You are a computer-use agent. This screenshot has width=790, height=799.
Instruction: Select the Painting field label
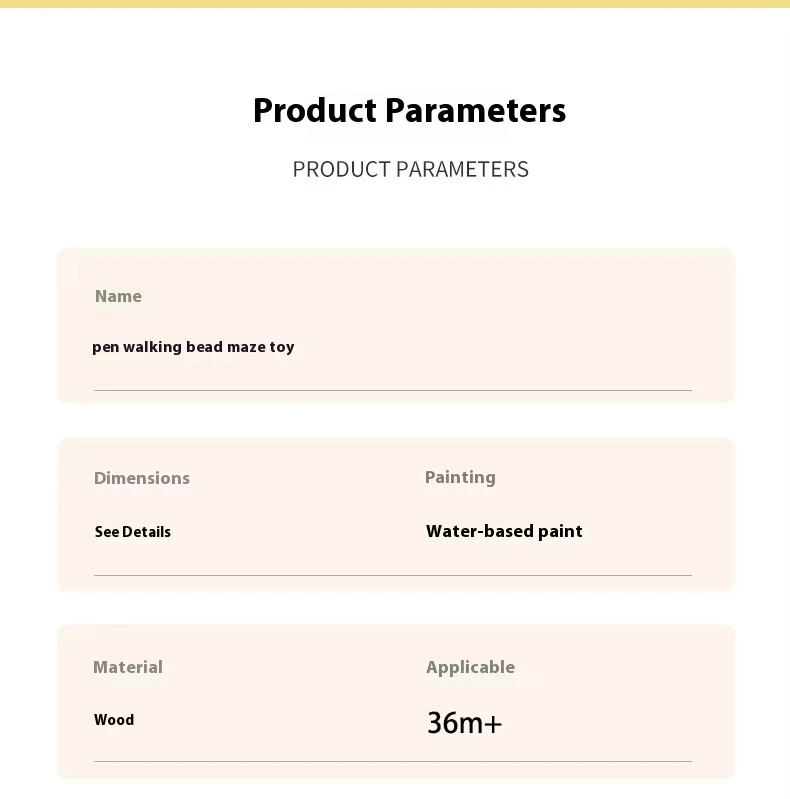coord(460,477)
